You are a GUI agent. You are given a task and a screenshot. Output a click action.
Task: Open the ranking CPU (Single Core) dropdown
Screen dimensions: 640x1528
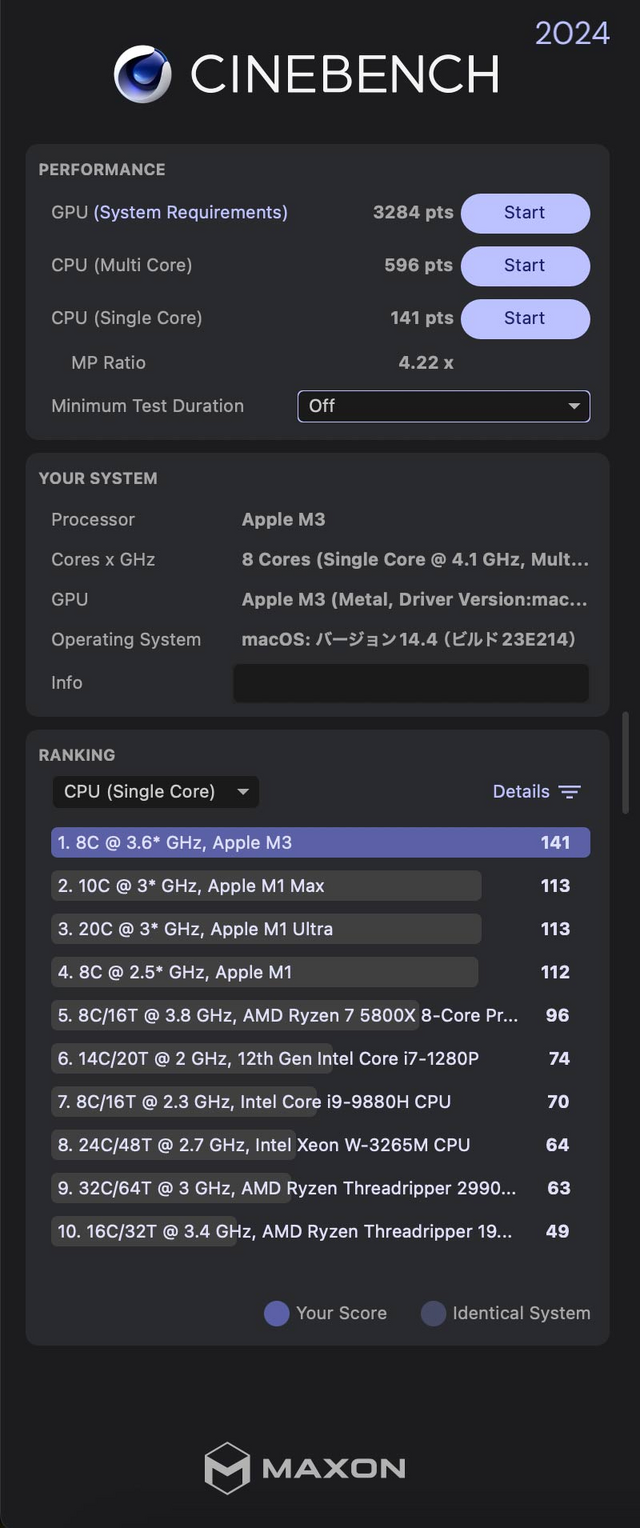tap(155, 792)
